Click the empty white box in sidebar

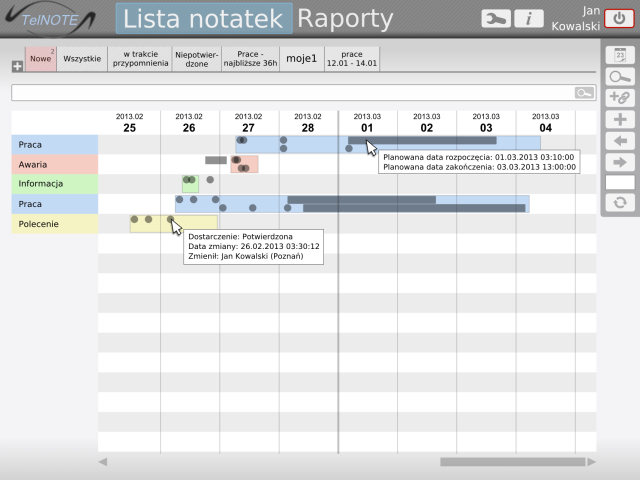click(x=620, y=182)
